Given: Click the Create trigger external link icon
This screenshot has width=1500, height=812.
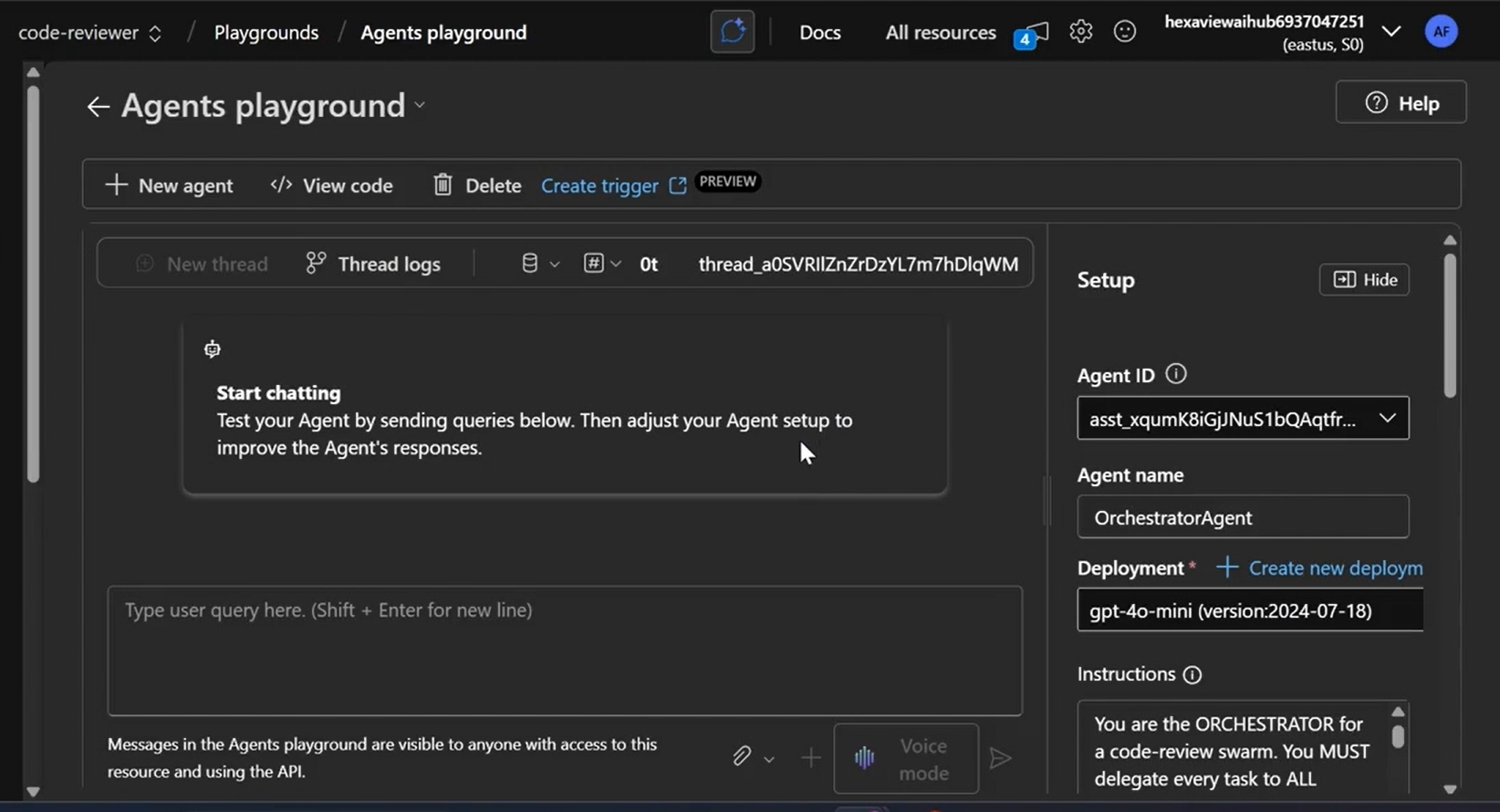Looking at the screenshot, I should [x=678, y=185].
